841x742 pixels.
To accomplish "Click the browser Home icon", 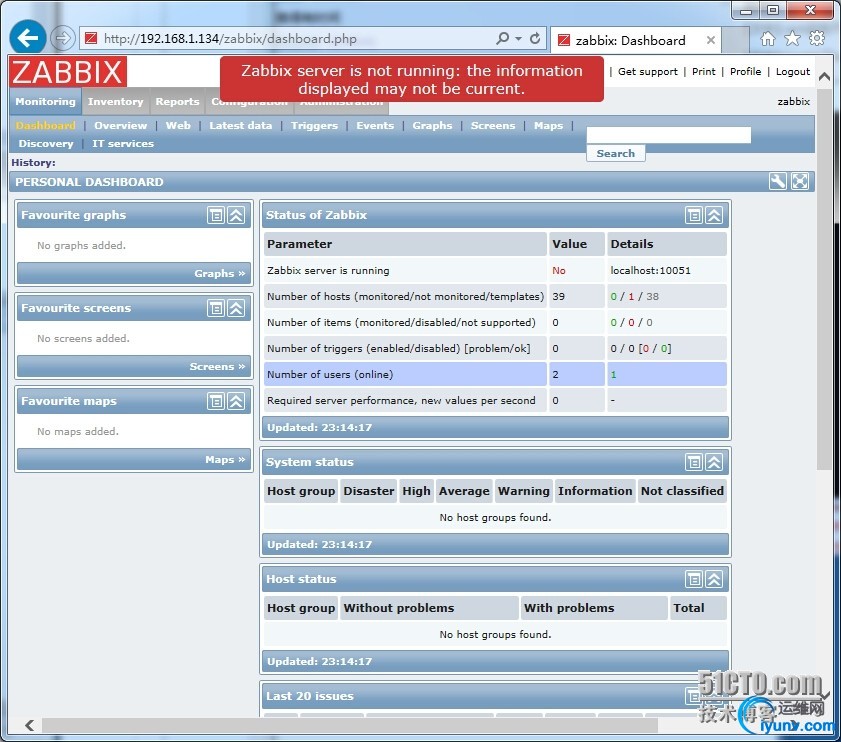I will tap(768, 39).
